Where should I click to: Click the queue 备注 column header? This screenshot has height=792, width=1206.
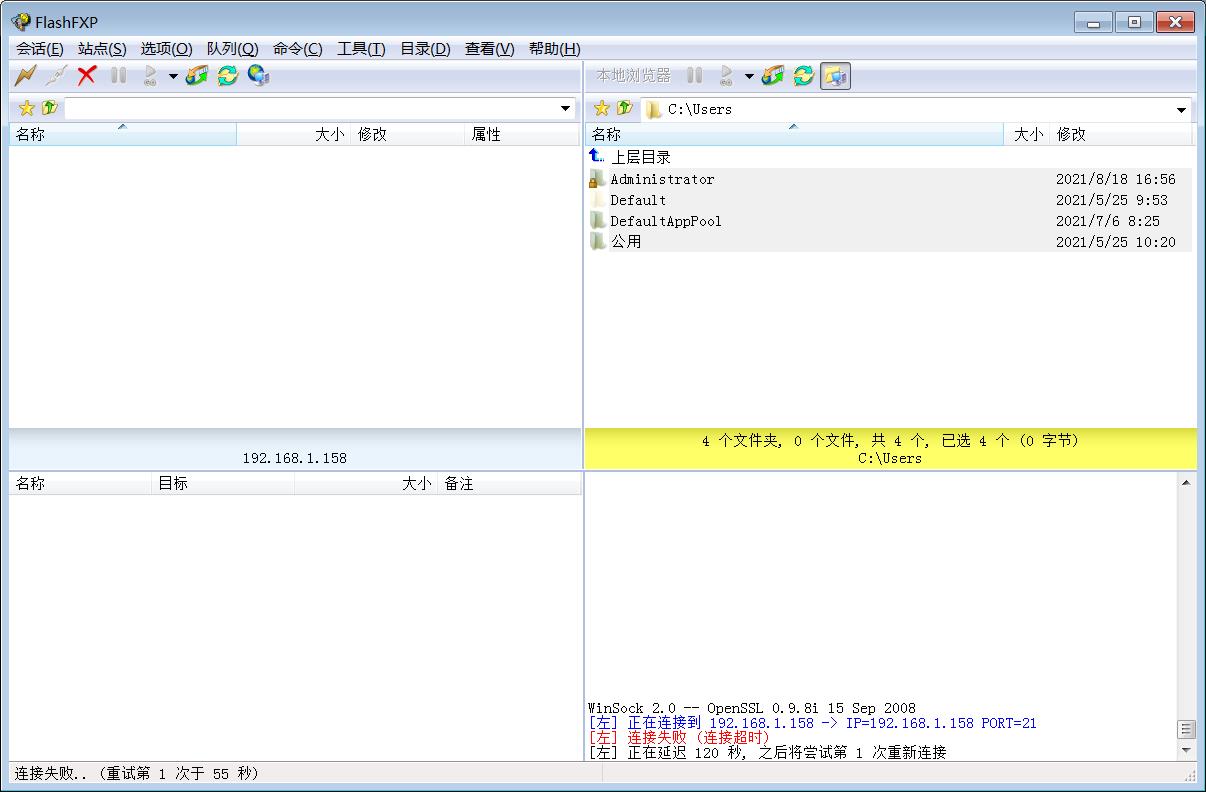pyautogui.click(x=509, y=483)
